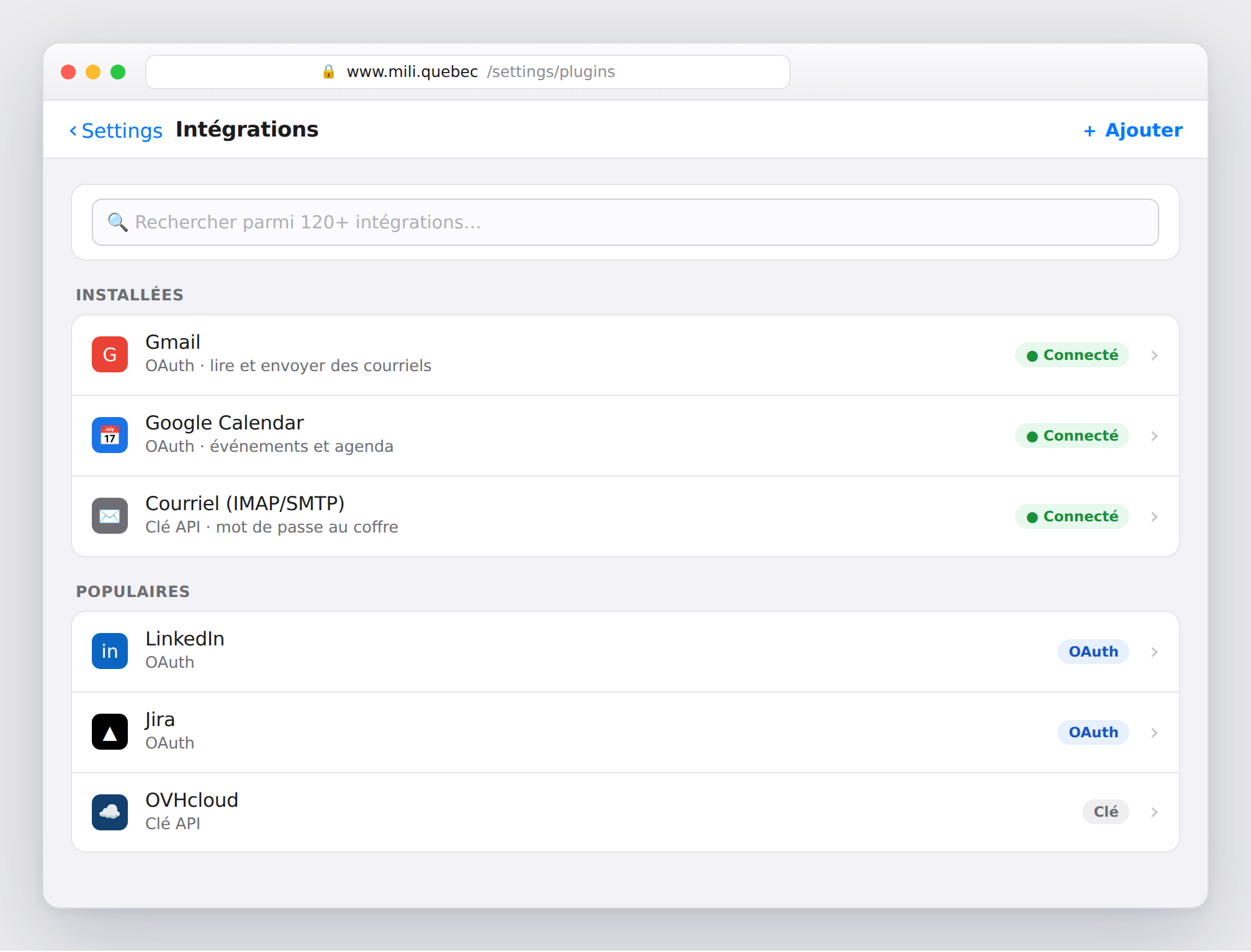Expand the Google Calendar row chevron
1251x952 pixels.
click(x=1154, y=436)
